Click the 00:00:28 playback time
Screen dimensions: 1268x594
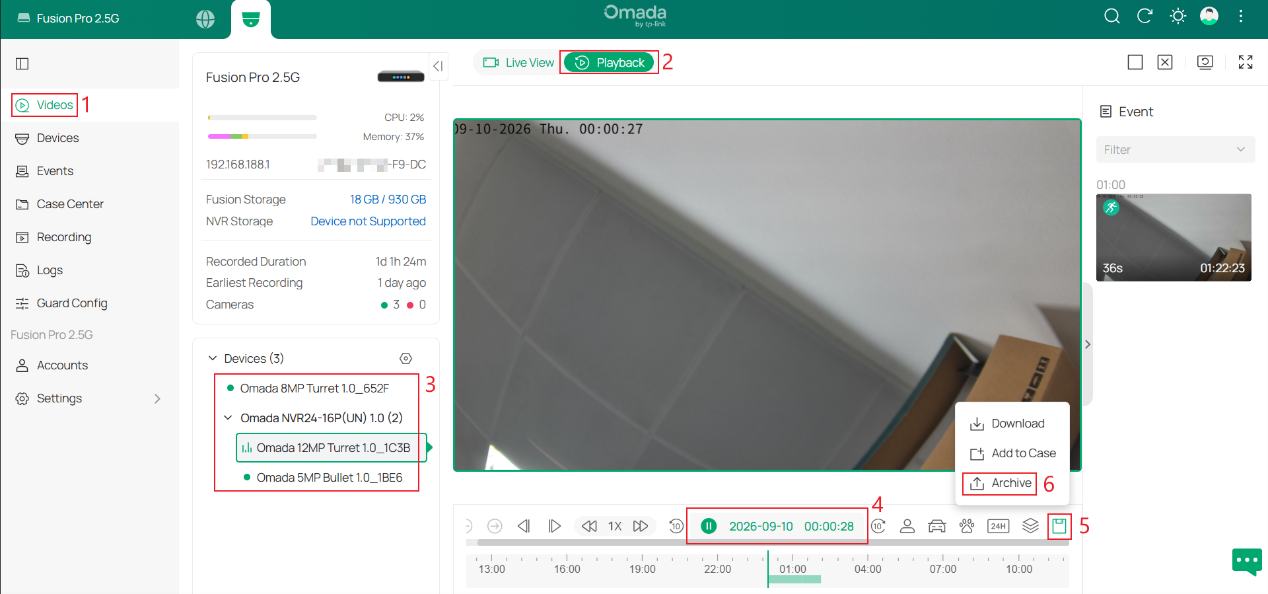(x=829, y=526)
